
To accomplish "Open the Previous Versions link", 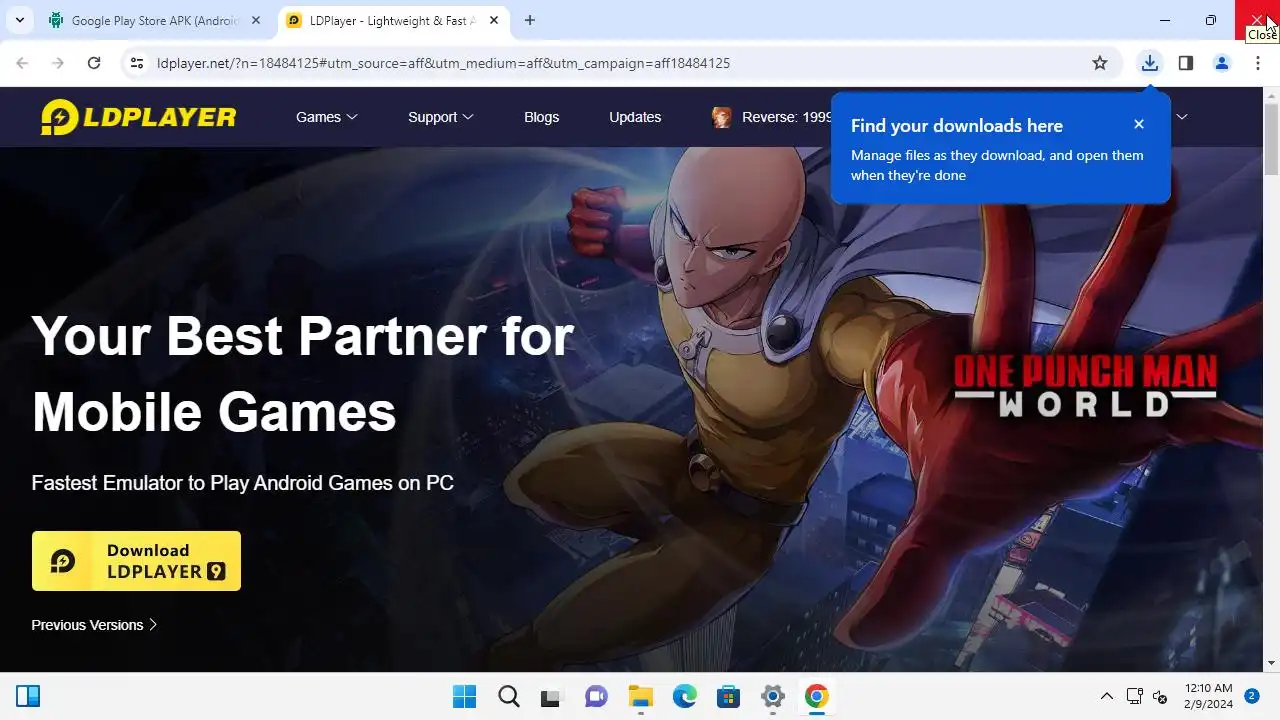I will click(95, 625).
